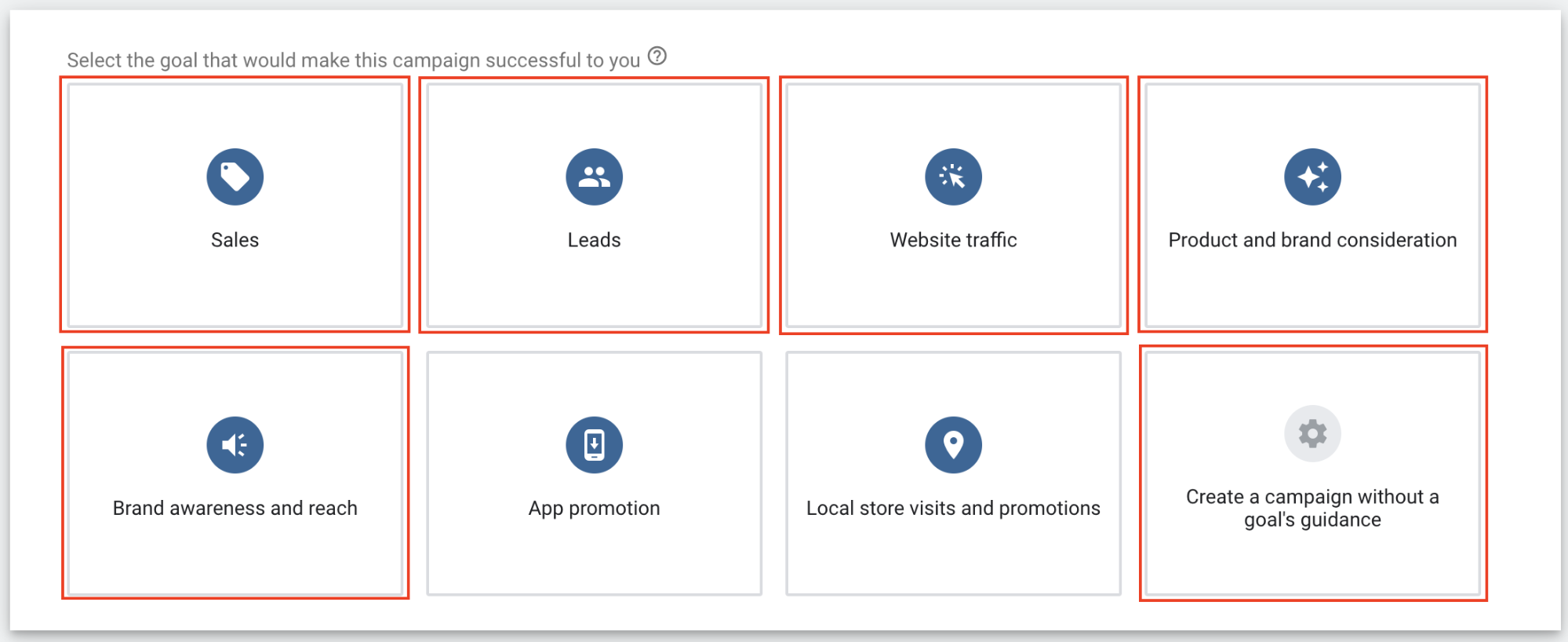Choose Brand awareness and reach label

(x=235, y=509)
